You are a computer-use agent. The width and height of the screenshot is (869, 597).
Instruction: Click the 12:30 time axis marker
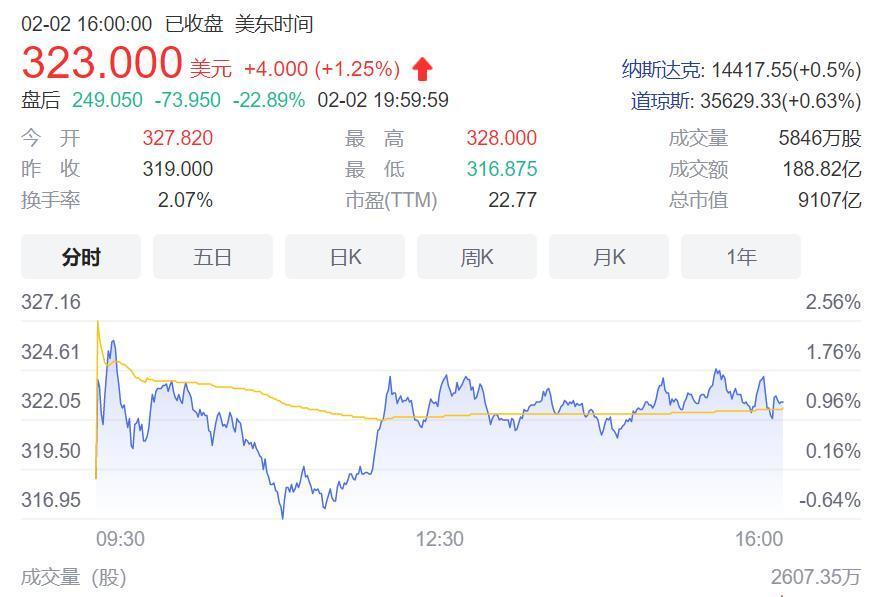(x=439, y=539)
